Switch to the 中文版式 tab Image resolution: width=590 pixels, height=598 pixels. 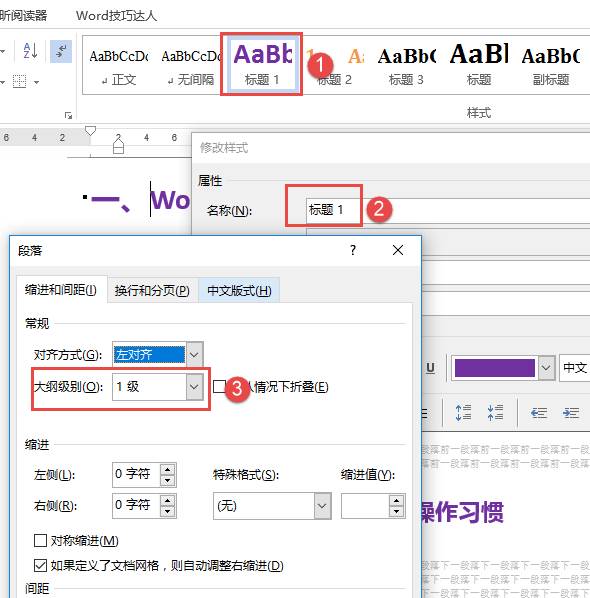coord(239,291)
